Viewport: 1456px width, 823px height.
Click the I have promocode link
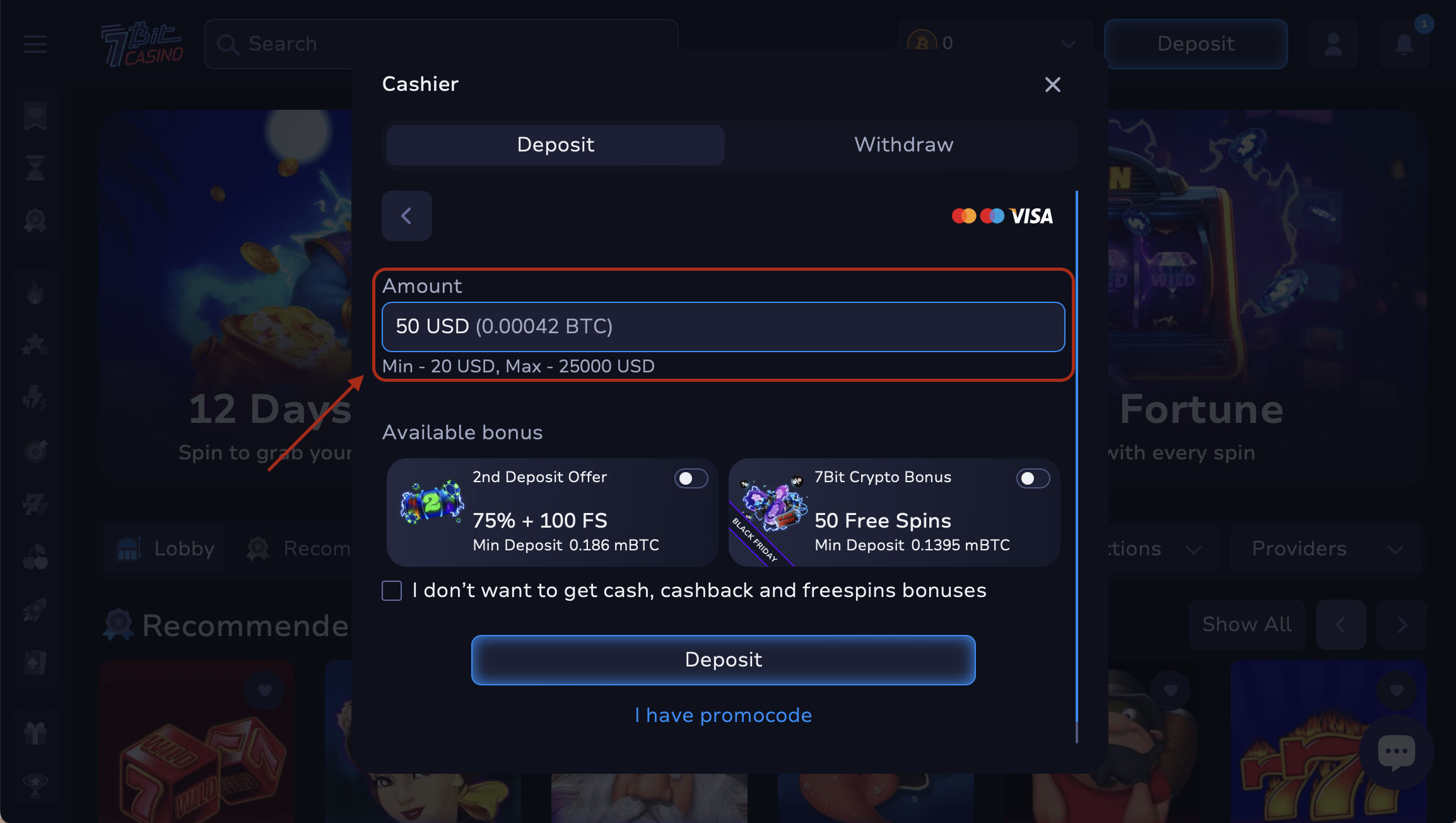click(724, 715)
